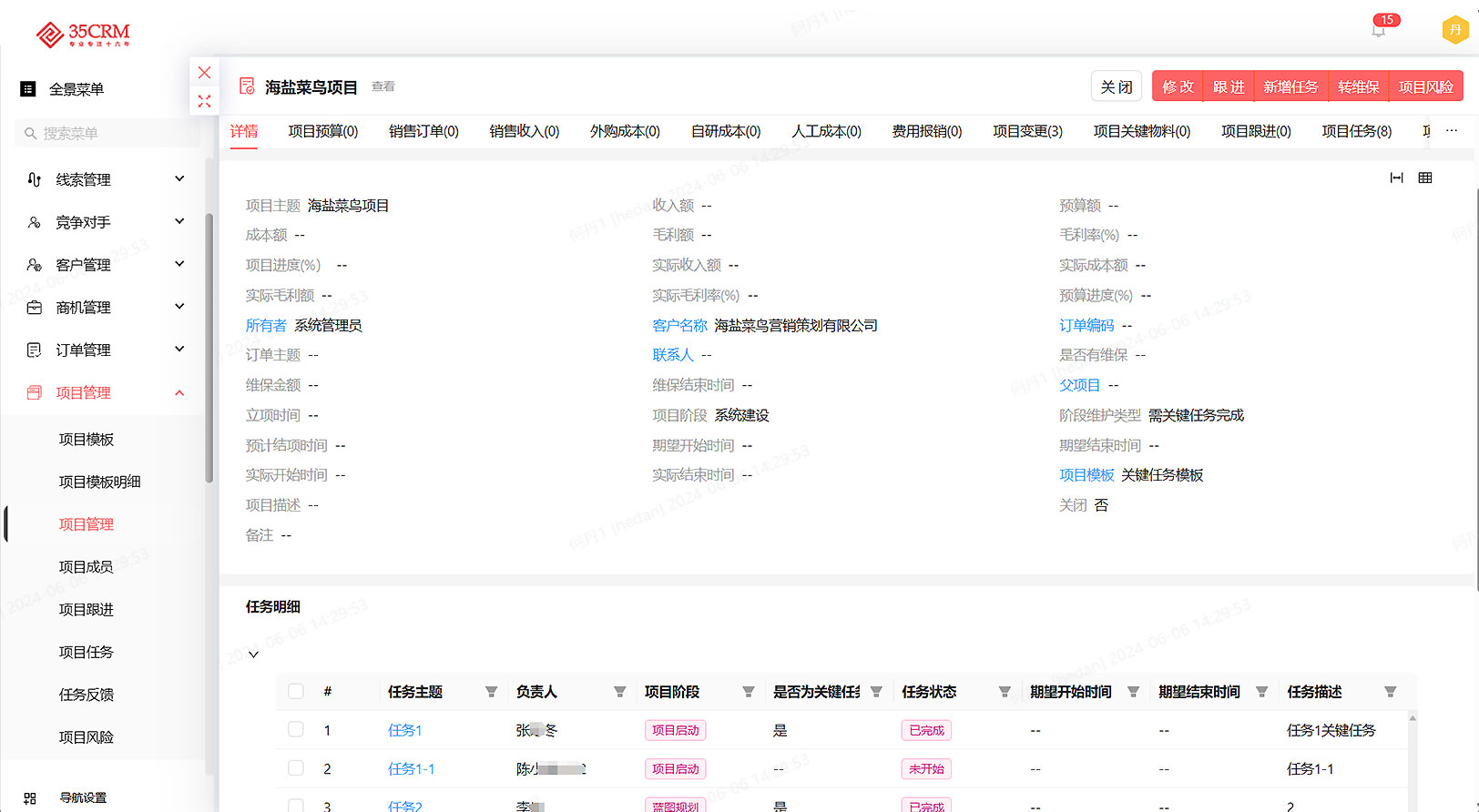Click the 线索管理 sidebar icon
This screenshot has width=1479, height=812.
[34, 179]
